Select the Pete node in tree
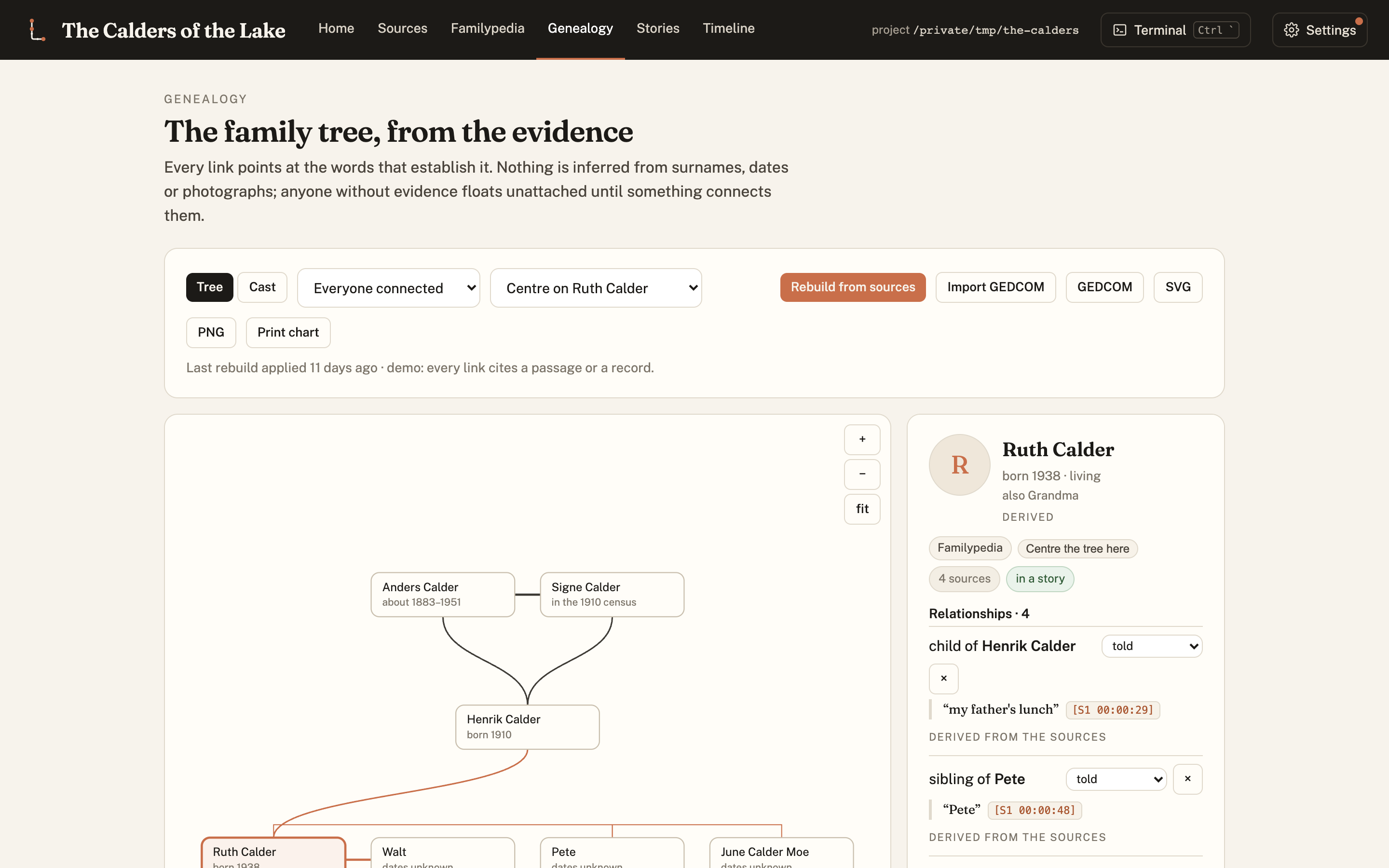 [612, 853]
